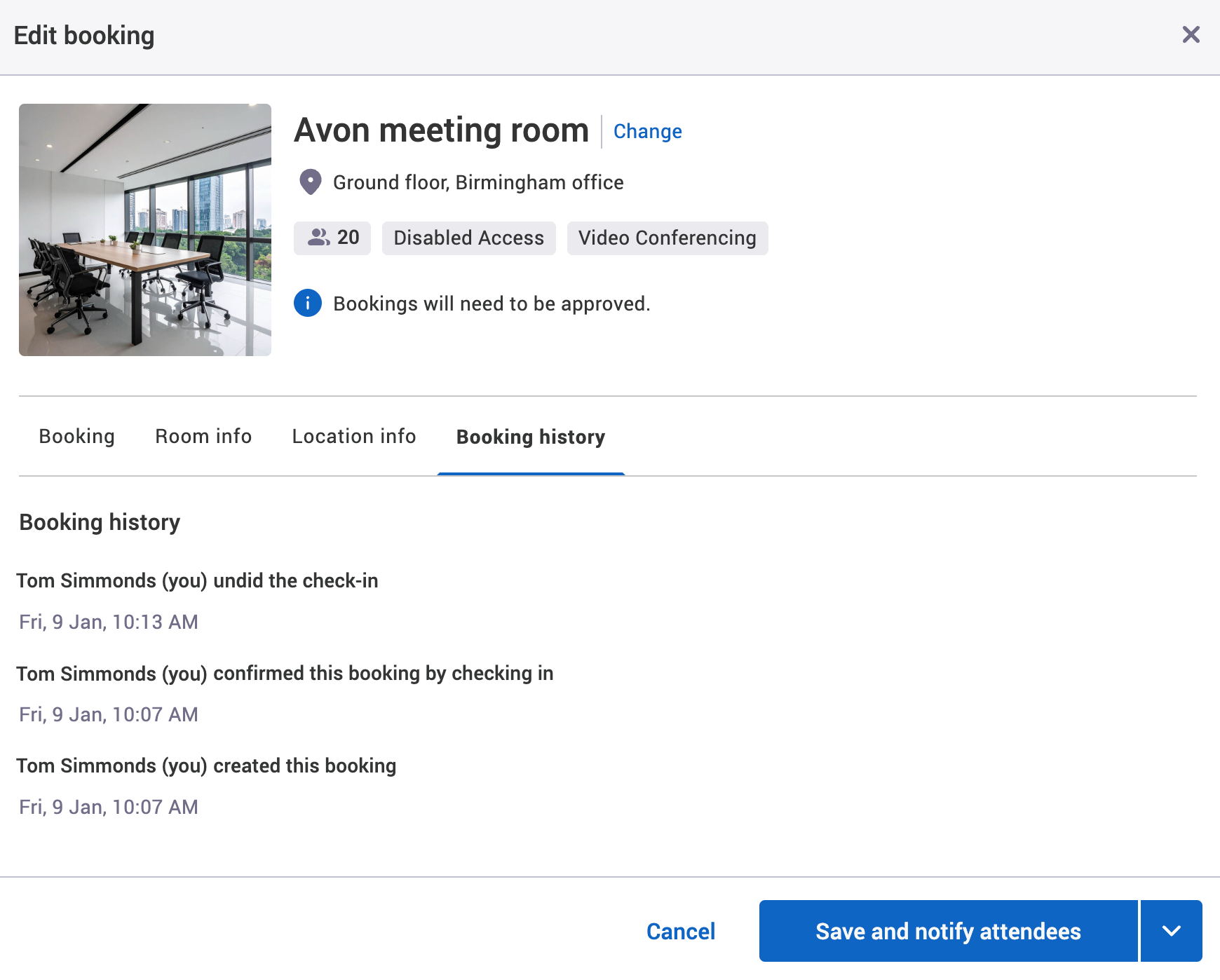Click the check-in confirmation timestamp
This screenshot has height=980, width=1220.
click(108, 714)
